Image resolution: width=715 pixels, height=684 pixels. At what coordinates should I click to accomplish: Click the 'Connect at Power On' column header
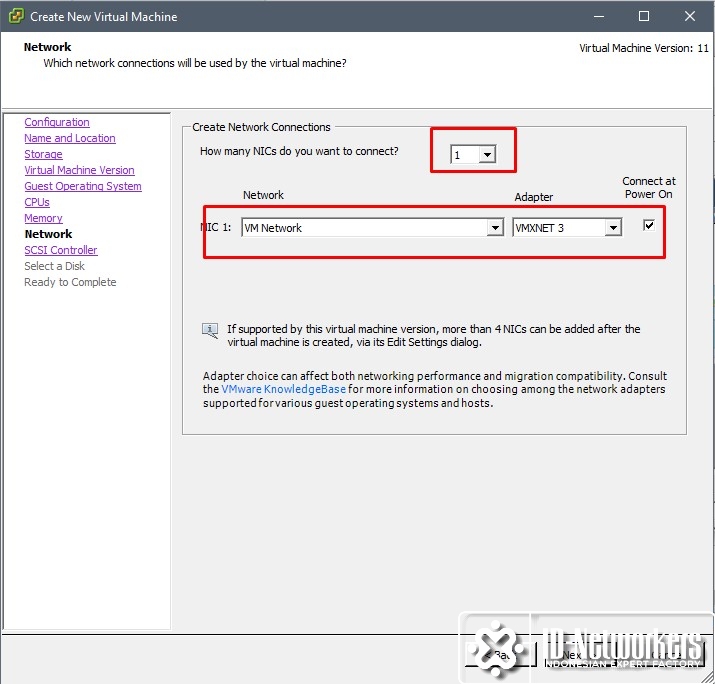648,187
